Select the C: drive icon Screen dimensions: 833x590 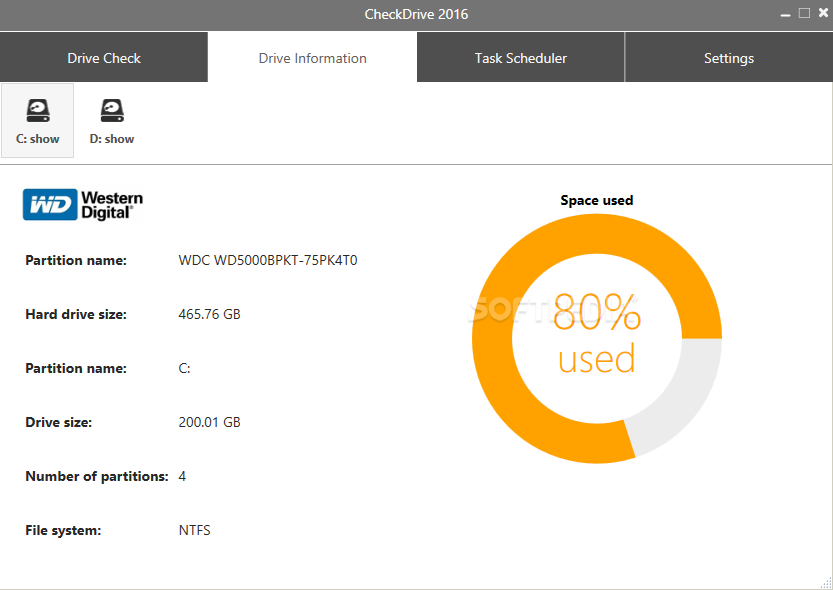point(37,121)
